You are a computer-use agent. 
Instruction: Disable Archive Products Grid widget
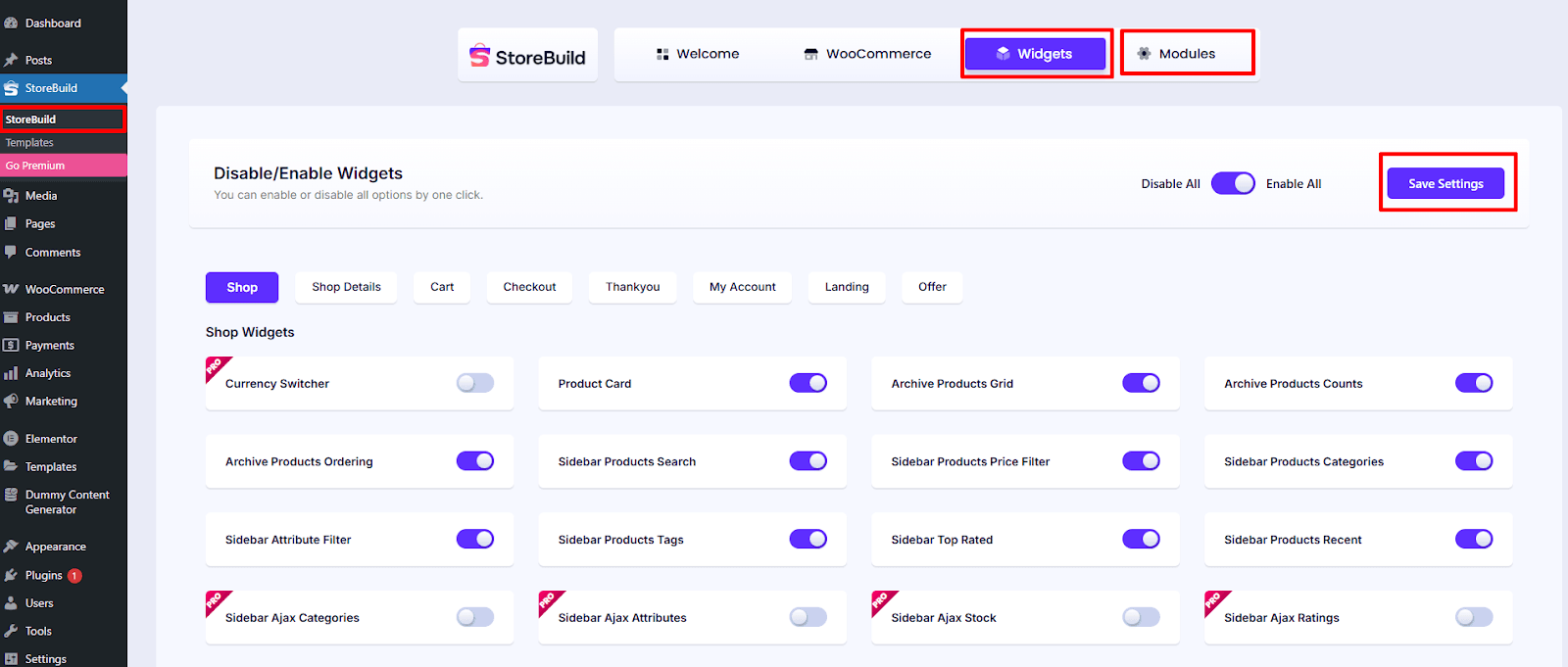coord(1141,383)
